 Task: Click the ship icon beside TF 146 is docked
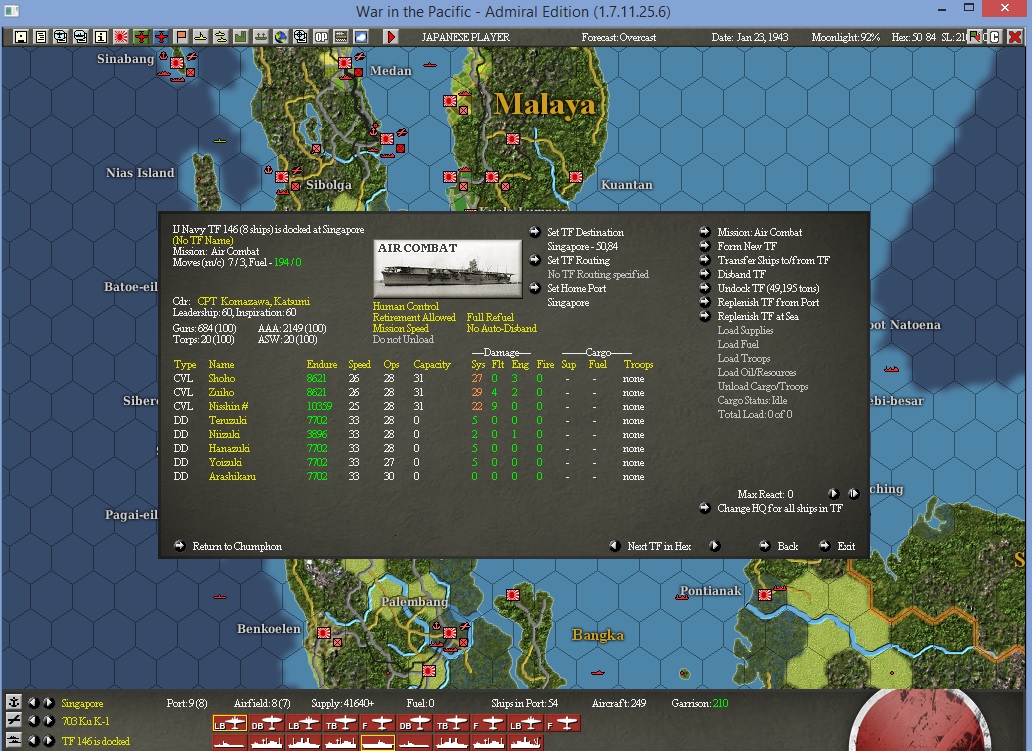coord(13,740)
